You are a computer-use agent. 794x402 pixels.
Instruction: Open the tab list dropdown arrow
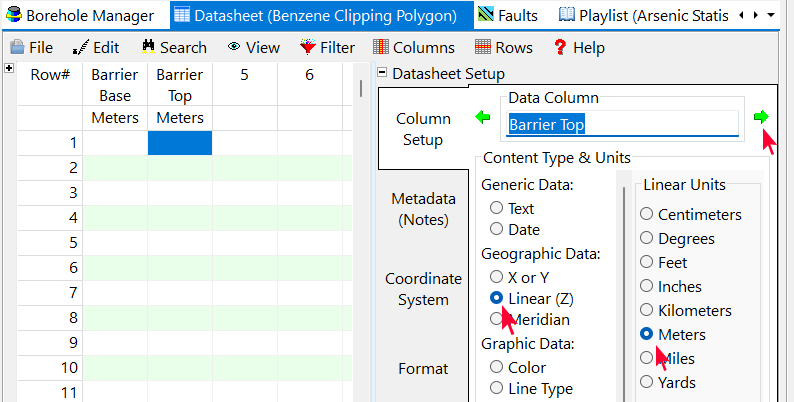(x=770, y=15)
